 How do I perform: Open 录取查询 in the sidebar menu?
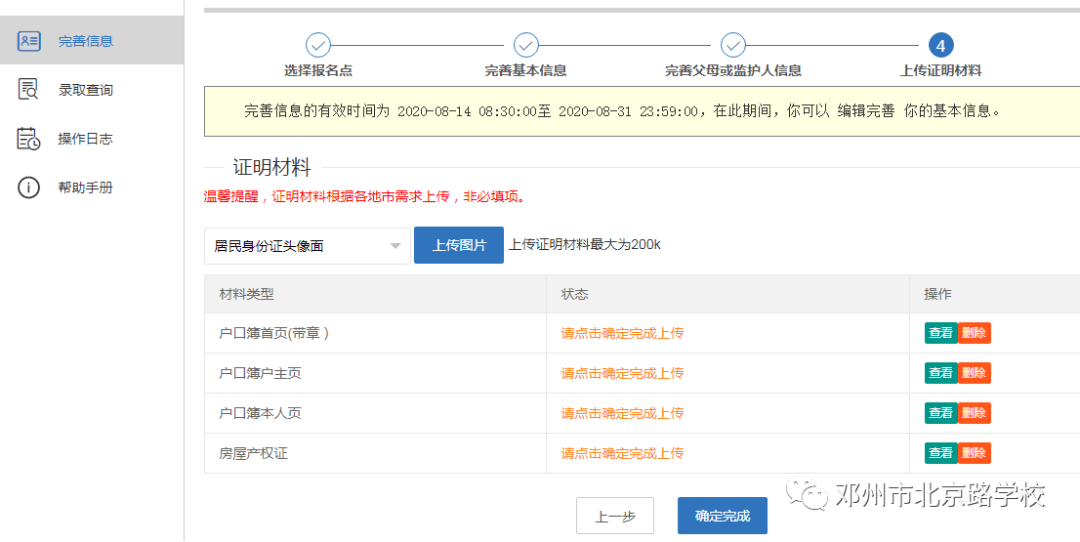(x=85, y=90)
